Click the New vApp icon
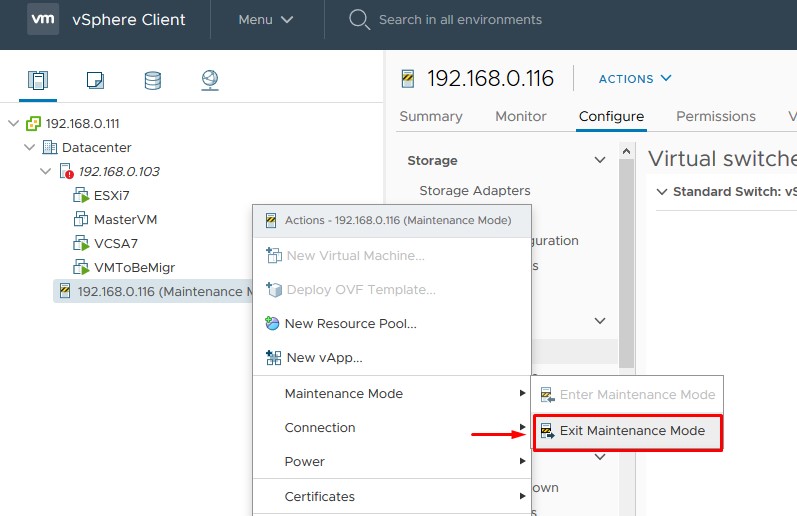 pyautogui.click(x=273, y=357)
